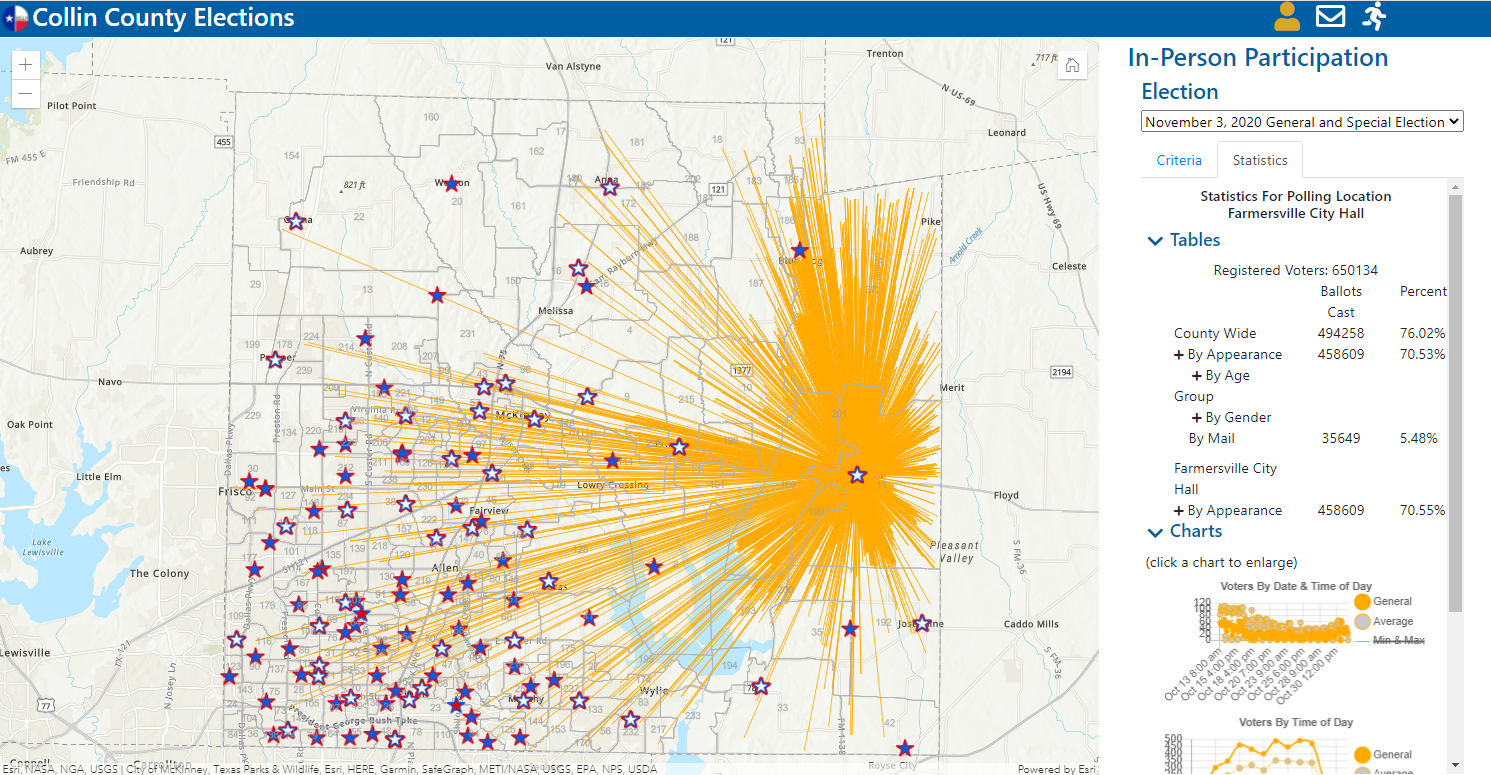The image size is (1491, 775).
Task: Select the polling star near Royse City
Action: pyautogui.click(x=905, y=748)
